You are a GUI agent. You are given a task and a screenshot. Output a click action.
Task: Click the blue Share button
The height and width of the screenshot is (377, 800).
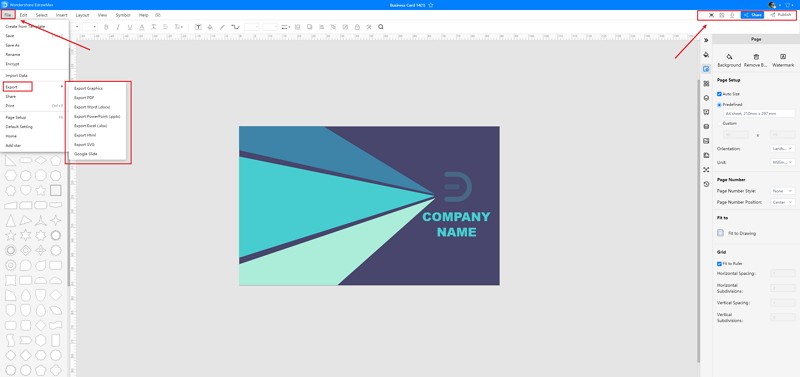pos(753,15)
